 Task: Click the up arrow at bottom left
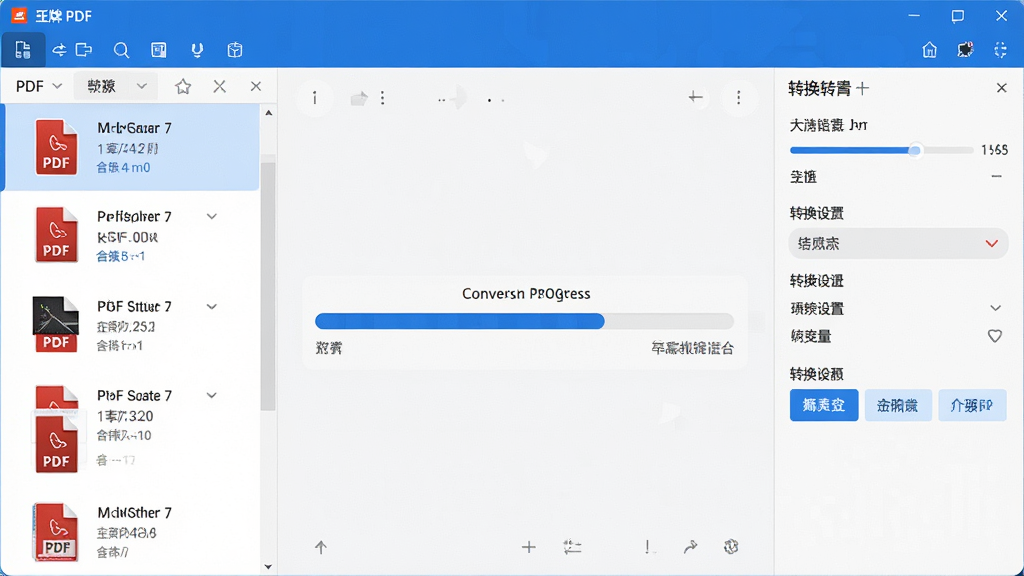(x=321, y=547)
